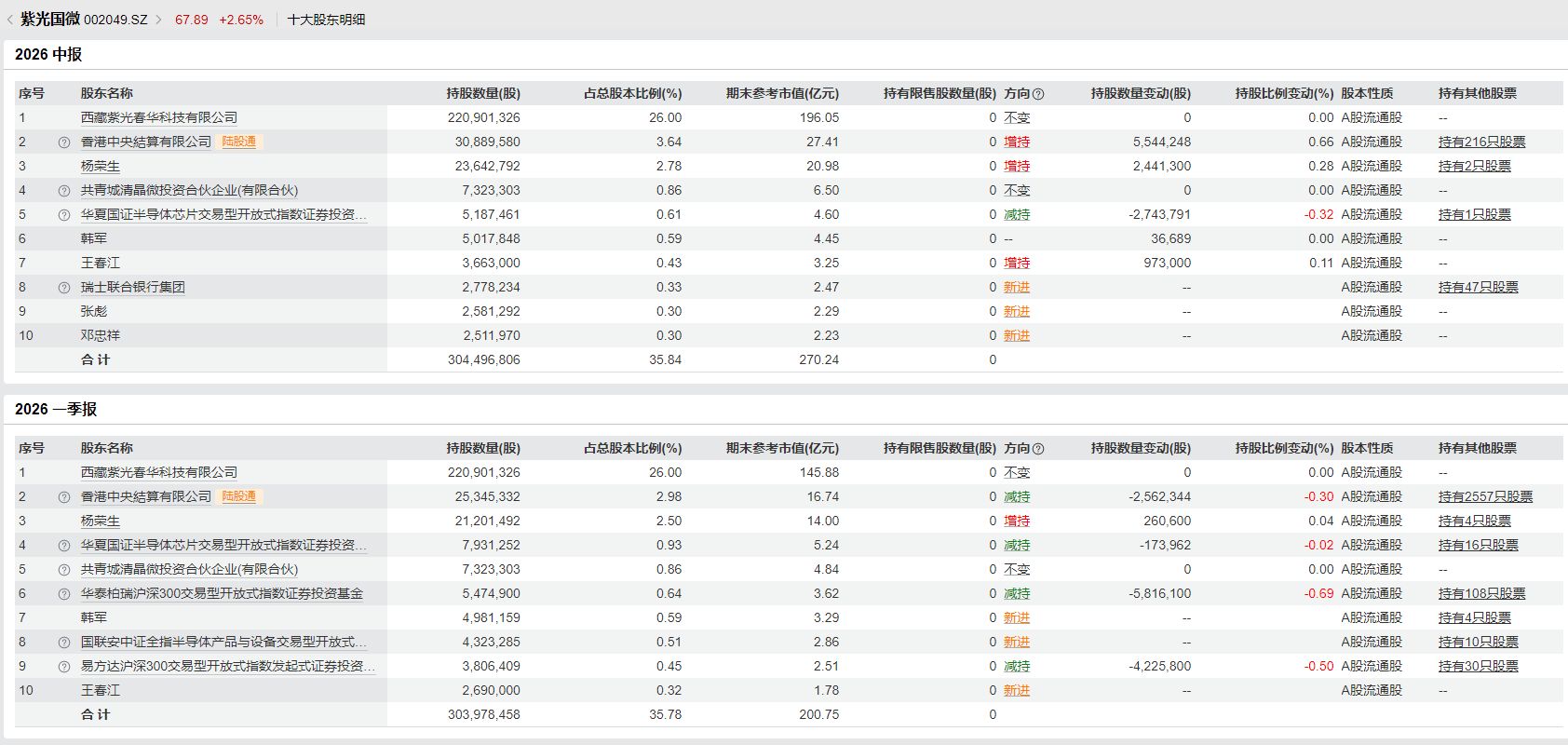The image size is (1568, 745).
Task: Click 减持 in the 华泰柏瑞沪深300 row
Action: click(x=1017, y=593)
